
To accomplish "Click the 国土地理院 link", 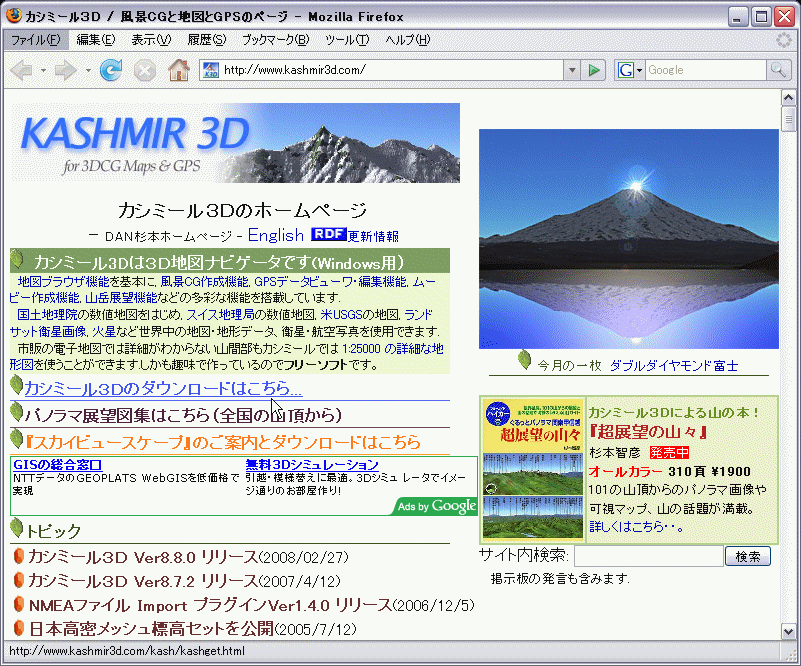I will pos(47,315).
